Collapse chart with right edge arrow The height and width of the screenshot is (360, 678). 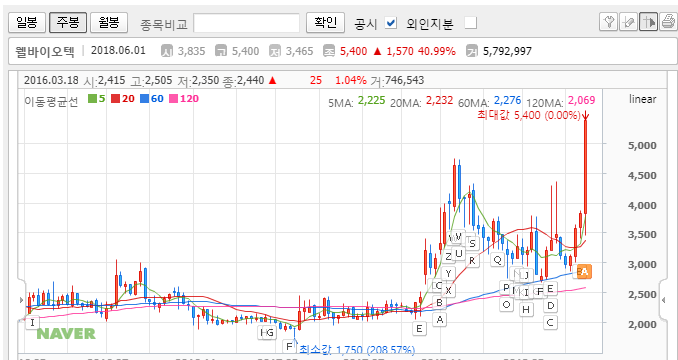664,300
